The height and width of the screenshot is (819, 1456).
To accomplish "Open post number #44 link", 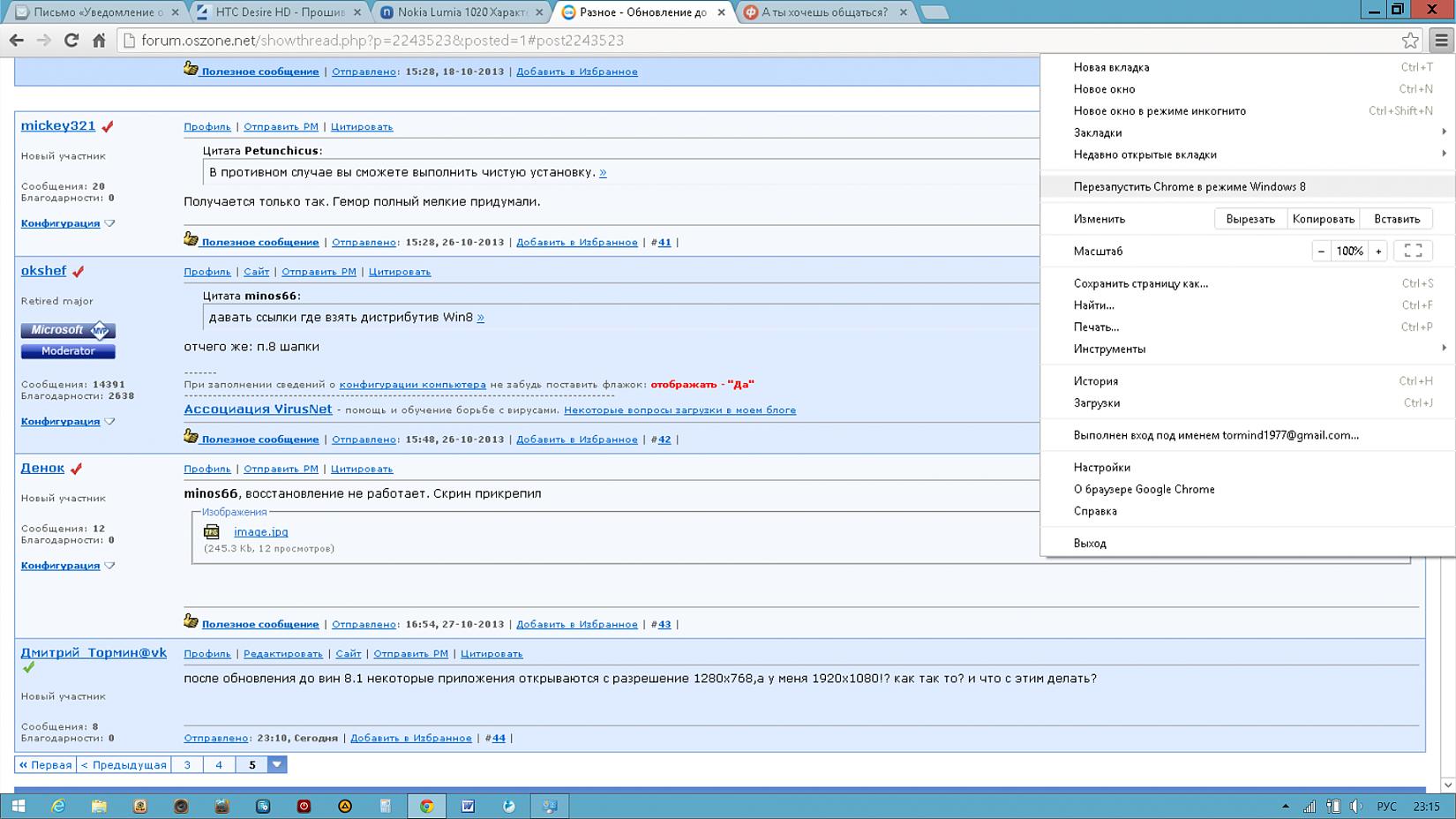I will [499, 738].
